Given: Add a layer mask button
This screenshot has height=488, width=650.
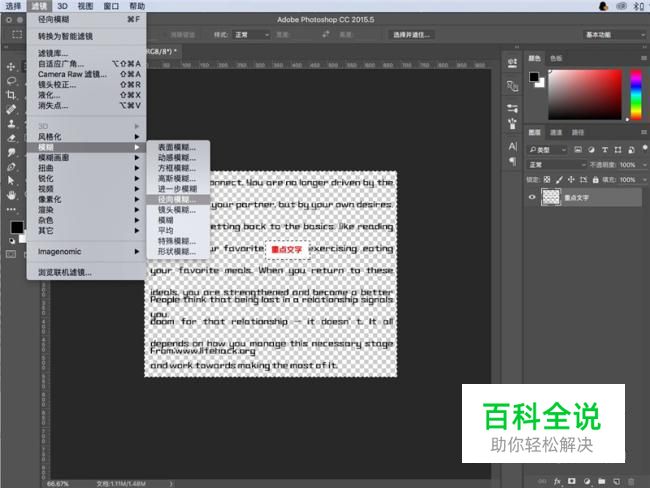Looking at the screenshot, I should coord(572,481).
